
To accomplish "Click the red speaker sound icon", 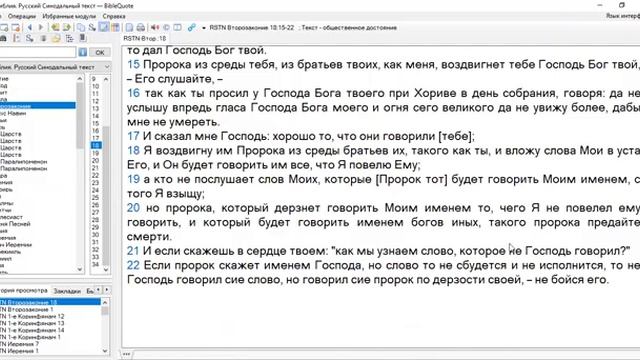I will point(155,27).
